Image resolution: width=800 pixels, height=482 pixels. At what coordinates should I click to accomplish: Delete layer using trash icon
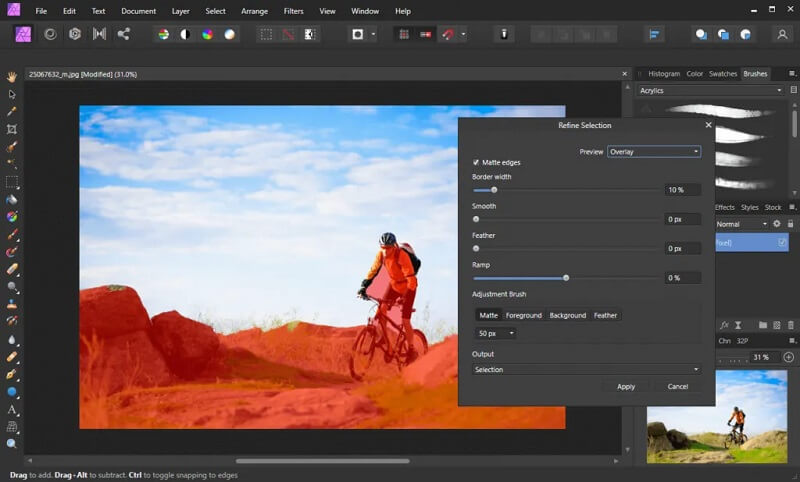coord(790,325)
